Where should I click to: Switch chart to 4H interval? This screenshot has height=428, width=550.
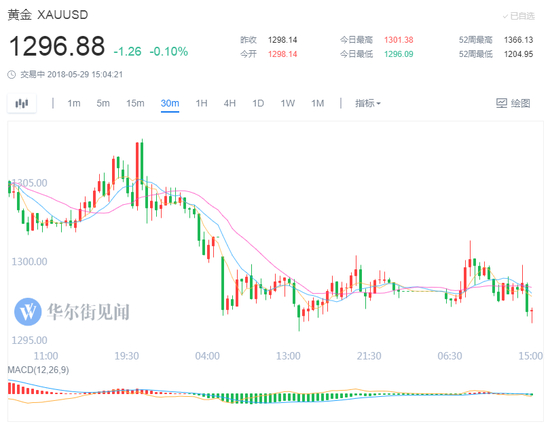pyautogui.click(x=230, y=103)
